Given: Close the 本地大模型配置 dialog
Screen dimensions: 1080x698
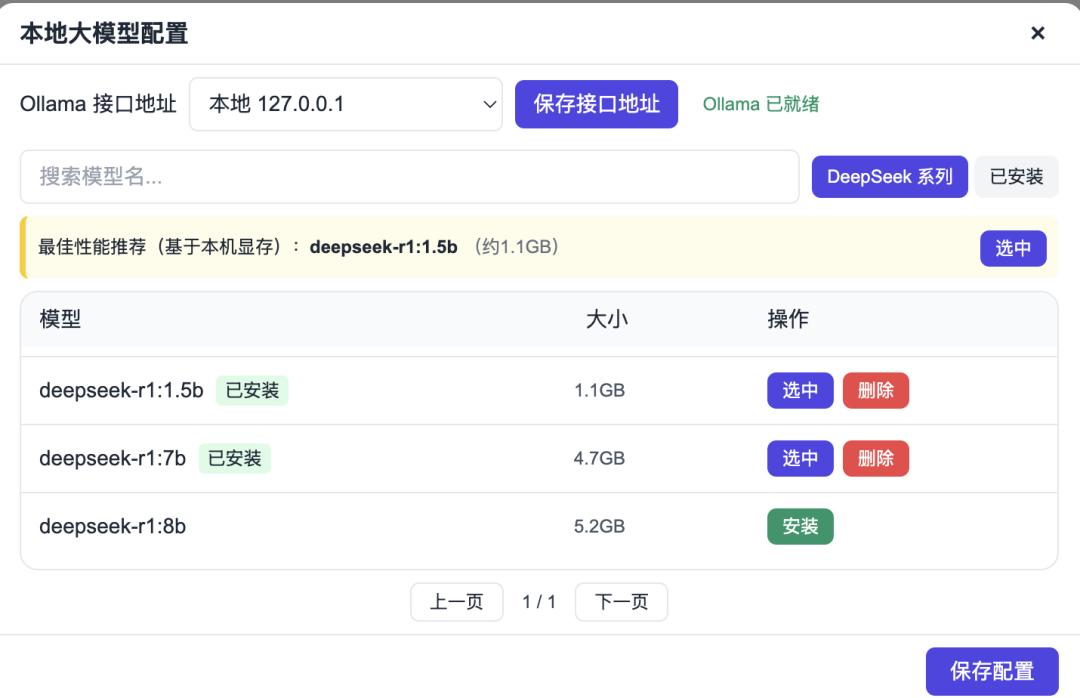Looking at the screenshot, I should tap(1038, 32).
